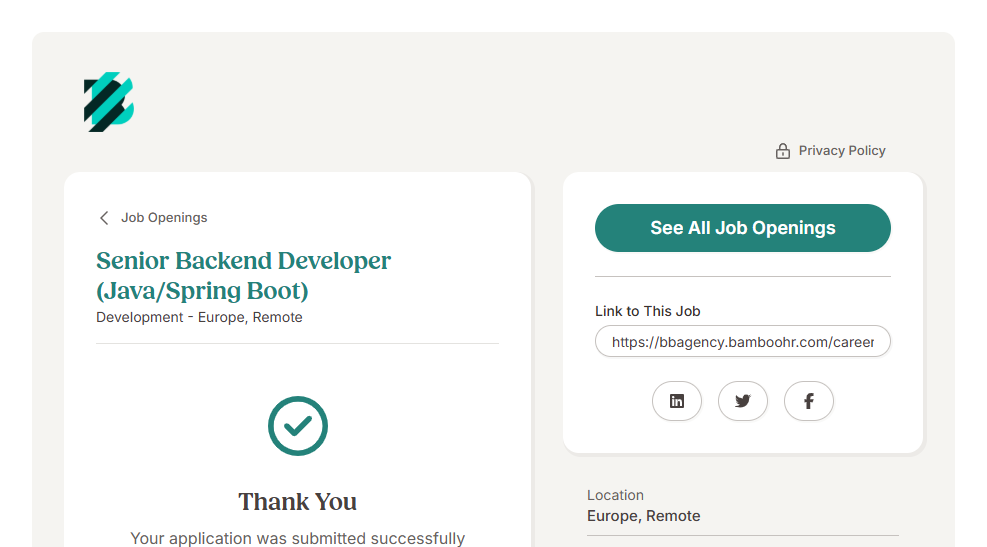Image resolution: width=987 pixels, height=547 pixels.
Task: Click the green success checkmark icon
Action: 298,426
